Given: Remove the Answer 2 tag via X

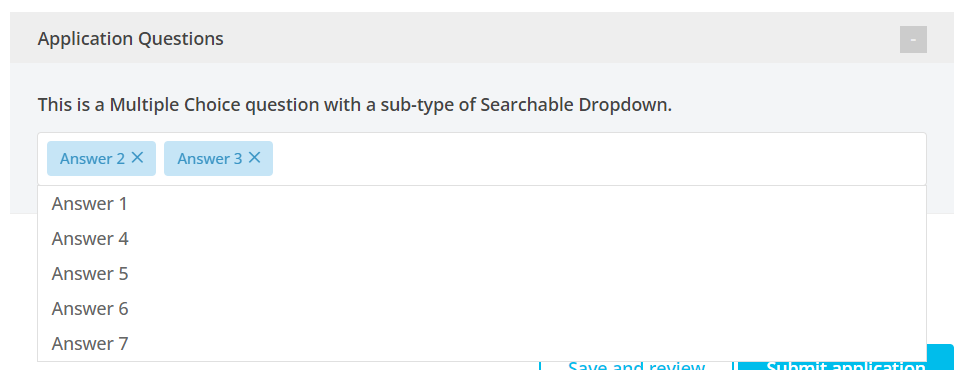Looking at the screenshot, I should point(138,158).
